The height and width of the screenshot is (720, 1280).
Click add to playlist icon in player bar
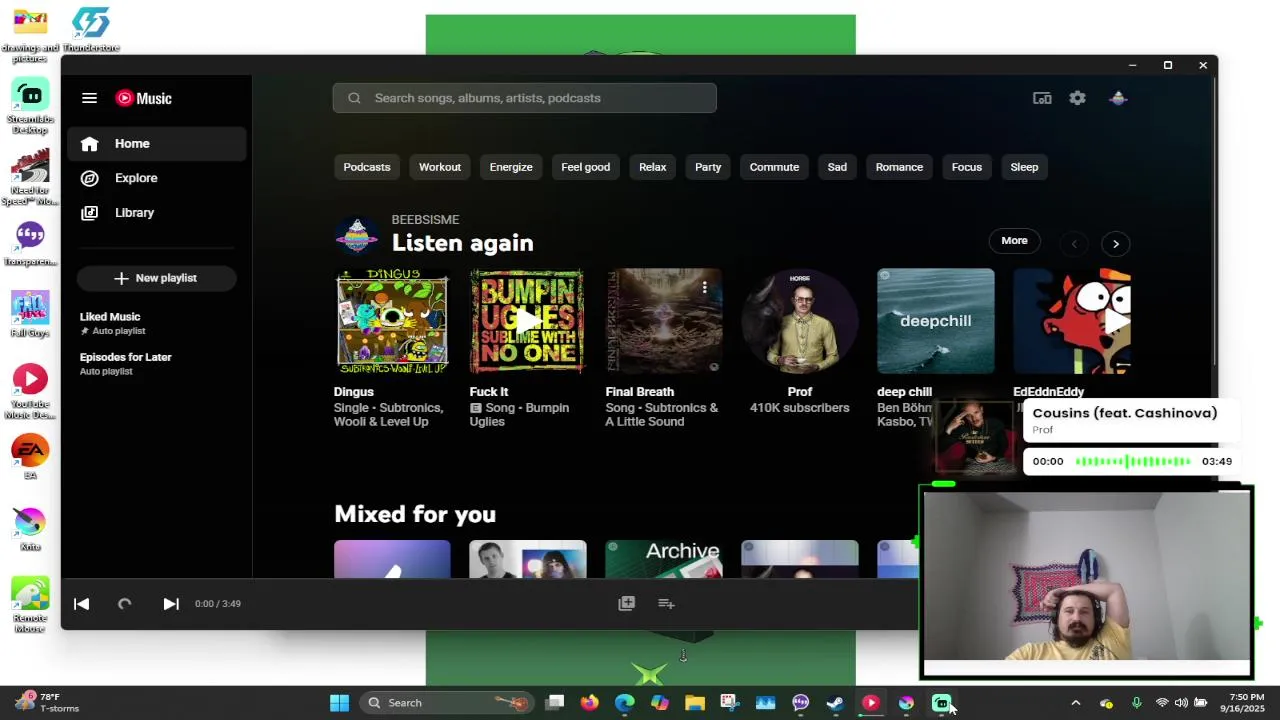(666, 603)
